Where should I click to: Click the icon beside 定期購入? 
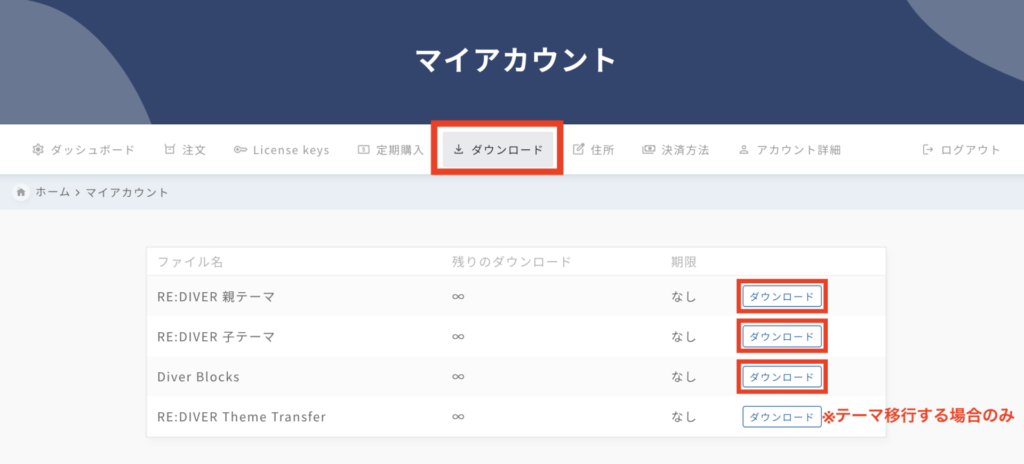(x=364, y=150)
